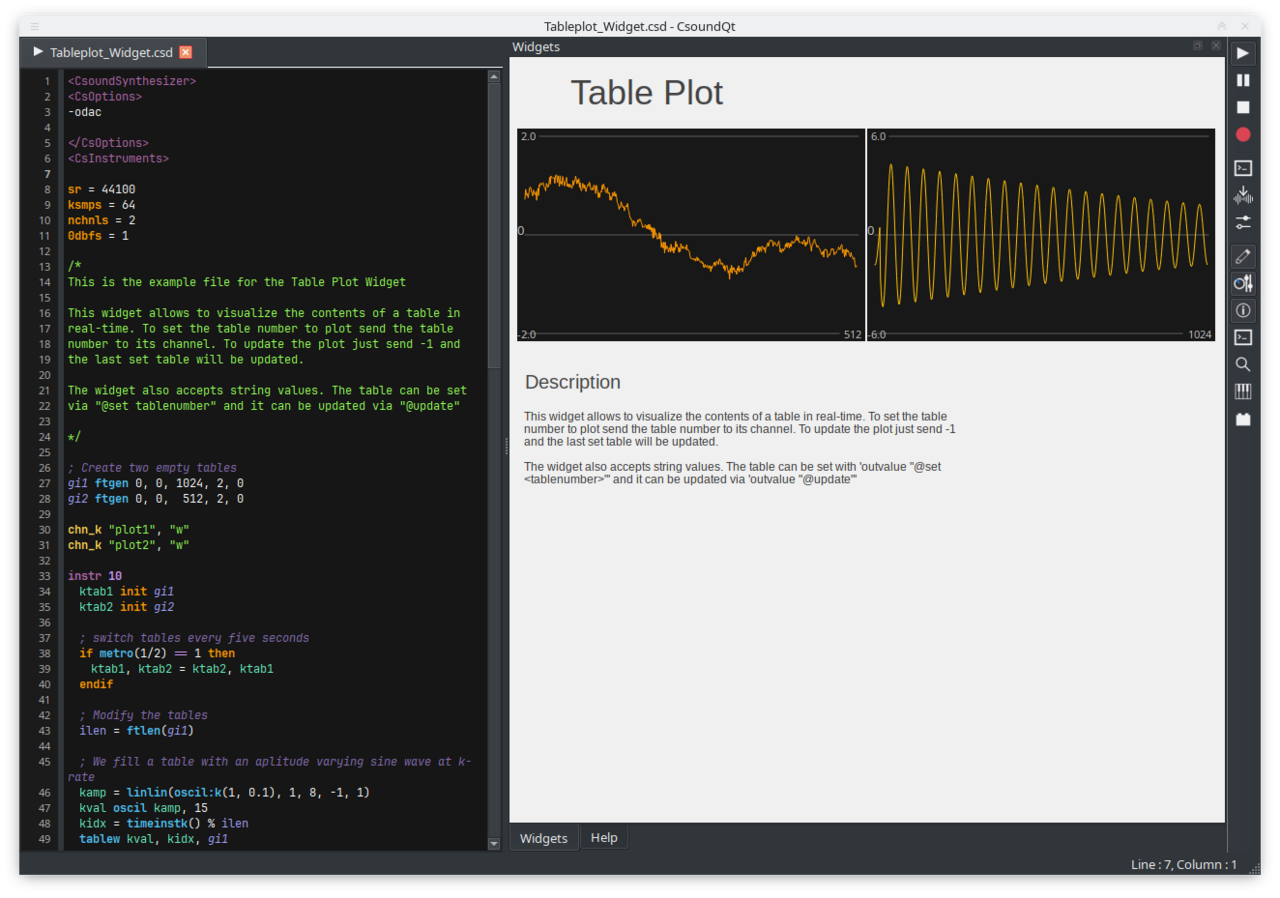Click the red record button
The height and width of the screenshot is (898, 1280).
pyautogui.click(x=1243, y=134)
